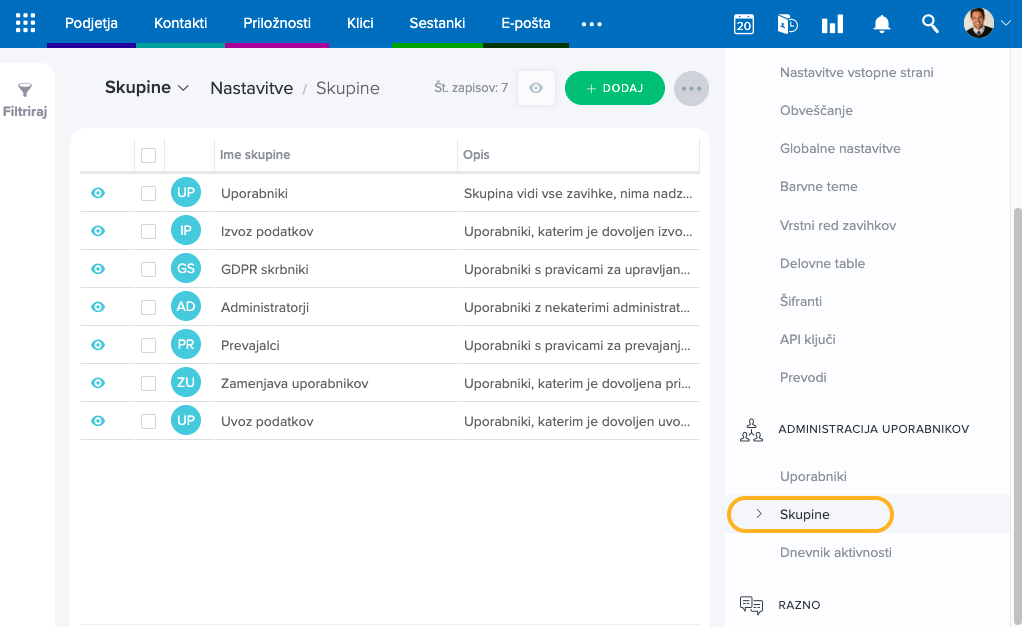
Task: Open the Filtriraj filter funnel
Action: pyautogui.click(x=25, y=100)
